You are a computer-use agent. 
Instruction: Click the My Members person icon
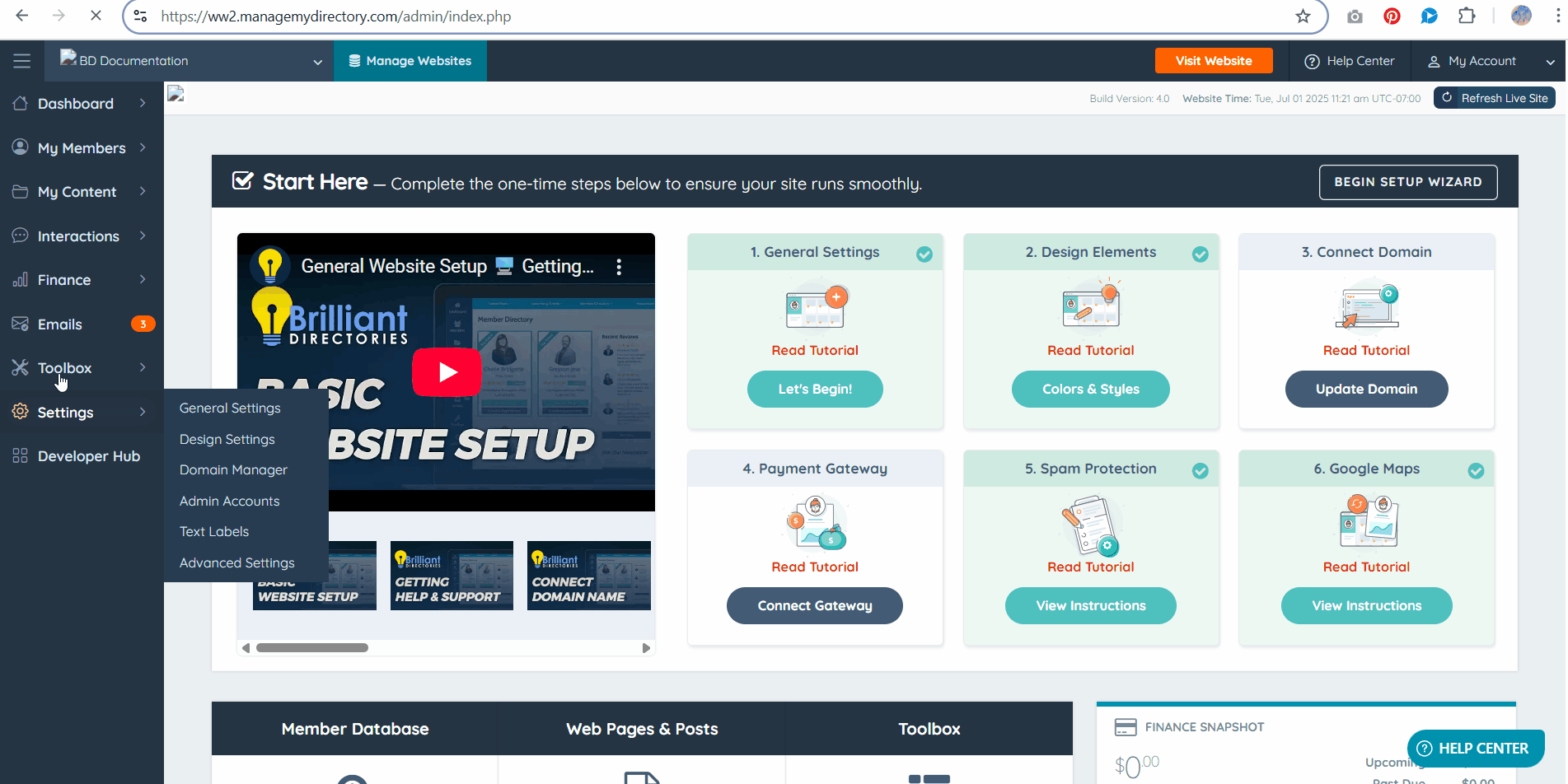(x=21, y=147)
